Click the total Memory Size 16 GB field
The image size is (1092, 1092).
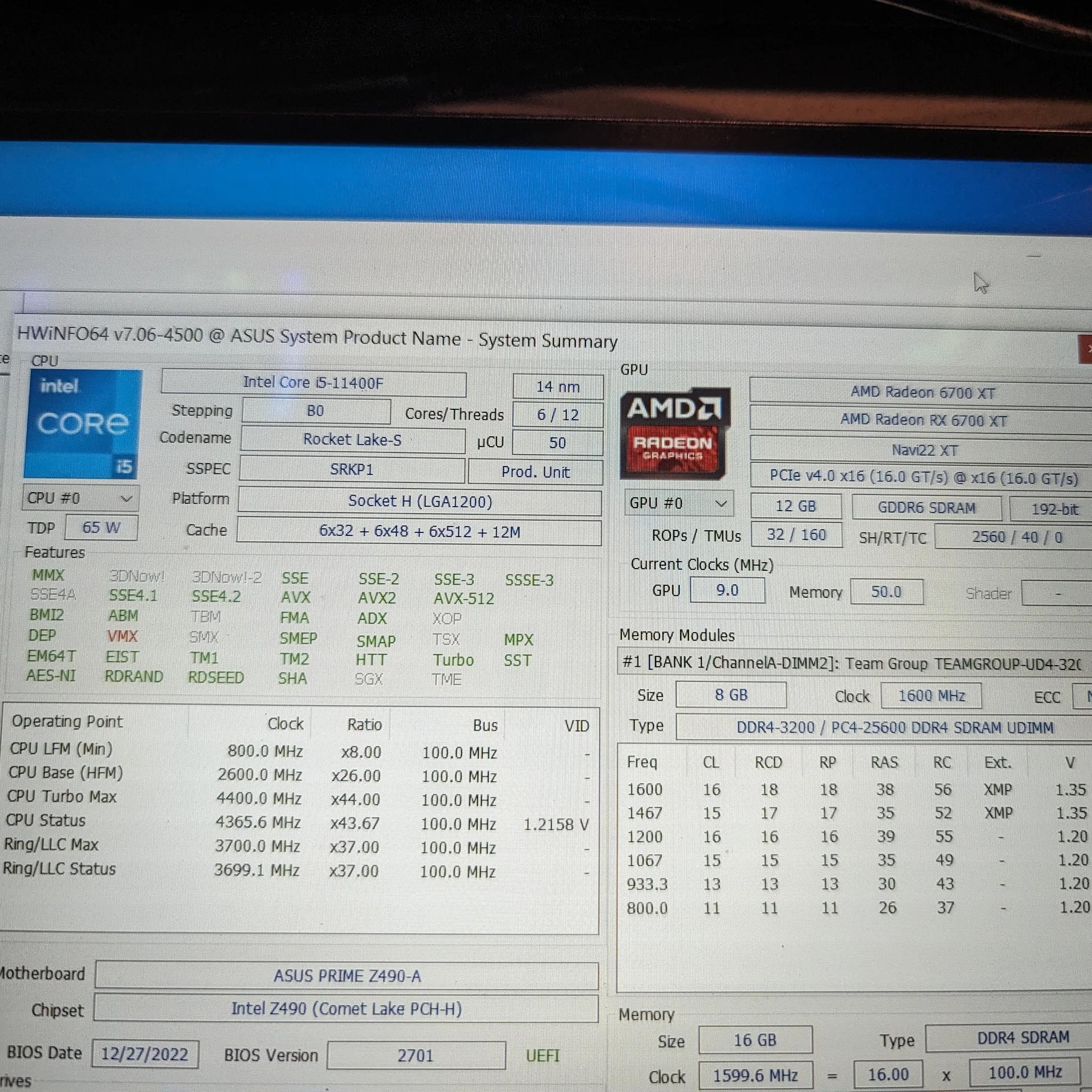756,1040
